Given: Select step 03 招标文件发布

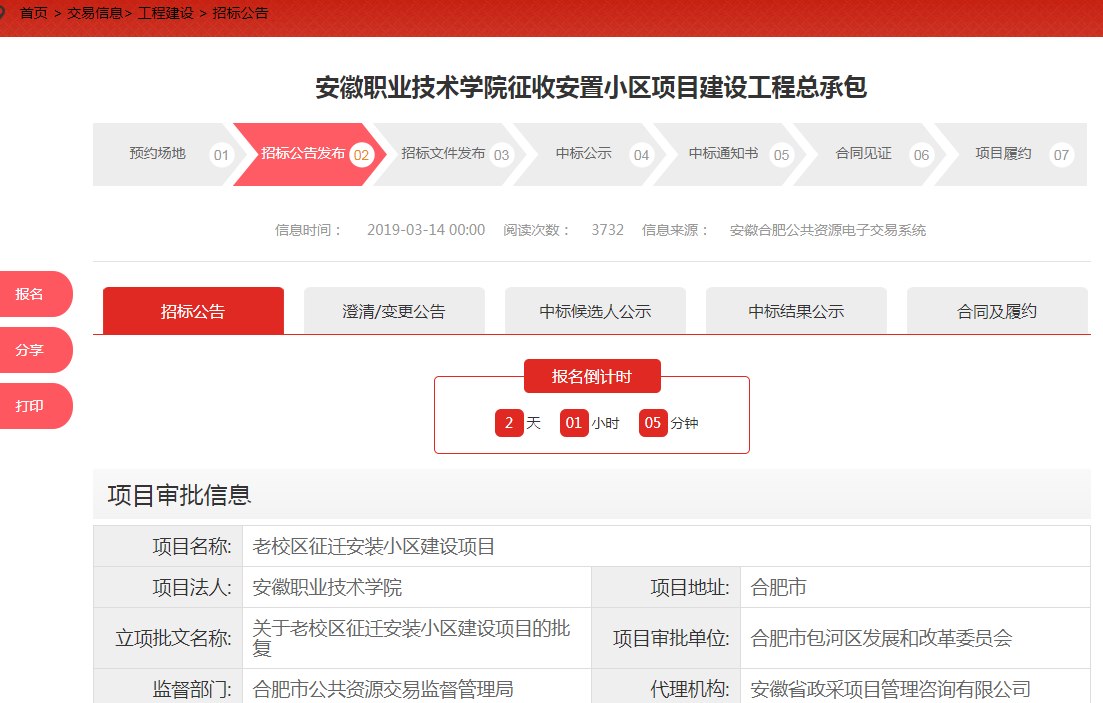Looking at the screenshot, I should 443,154.
